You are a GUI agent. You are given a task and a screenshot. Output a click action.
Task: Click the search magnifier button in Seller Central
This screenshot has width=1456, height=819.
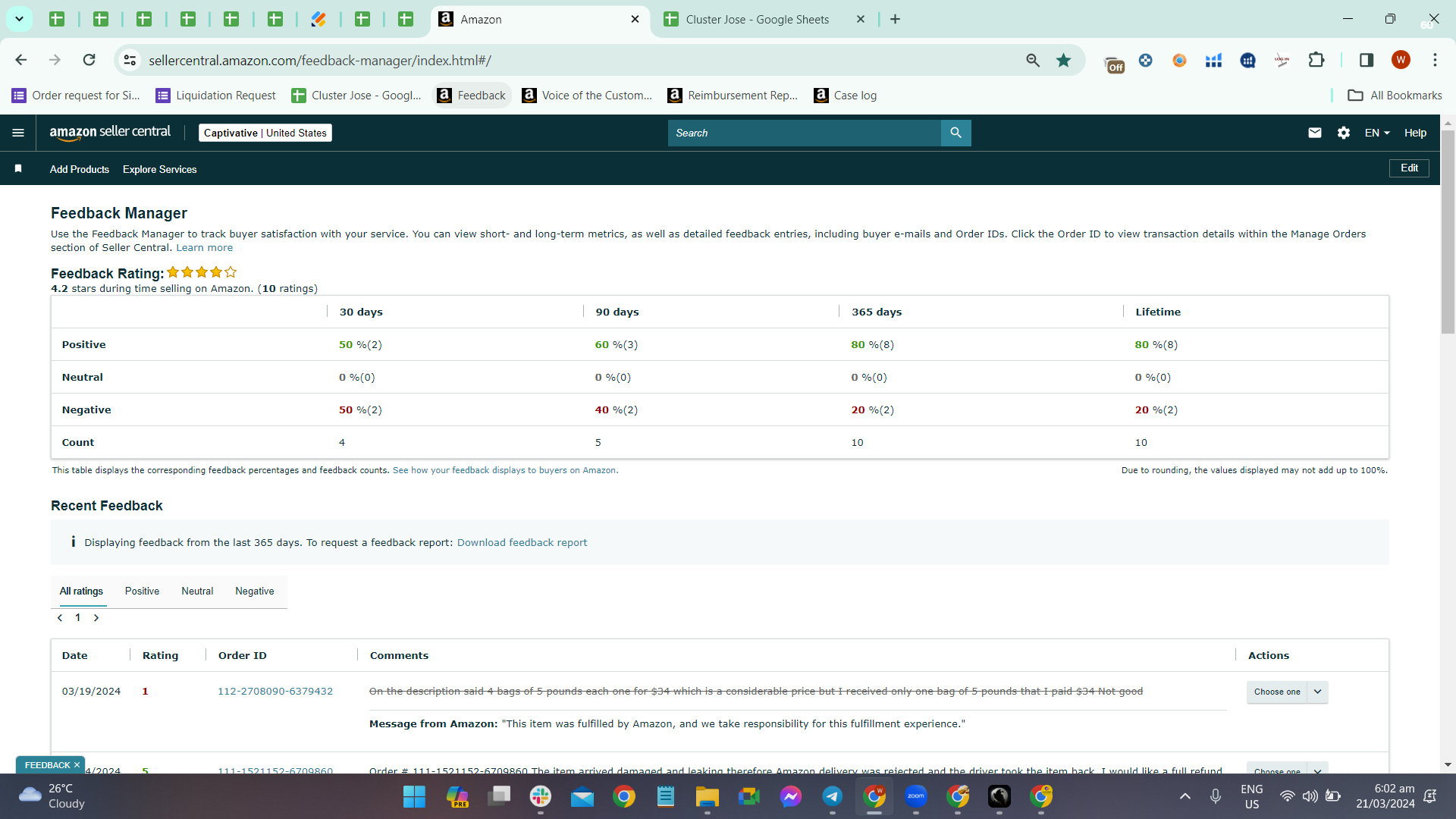pos(955,133)
